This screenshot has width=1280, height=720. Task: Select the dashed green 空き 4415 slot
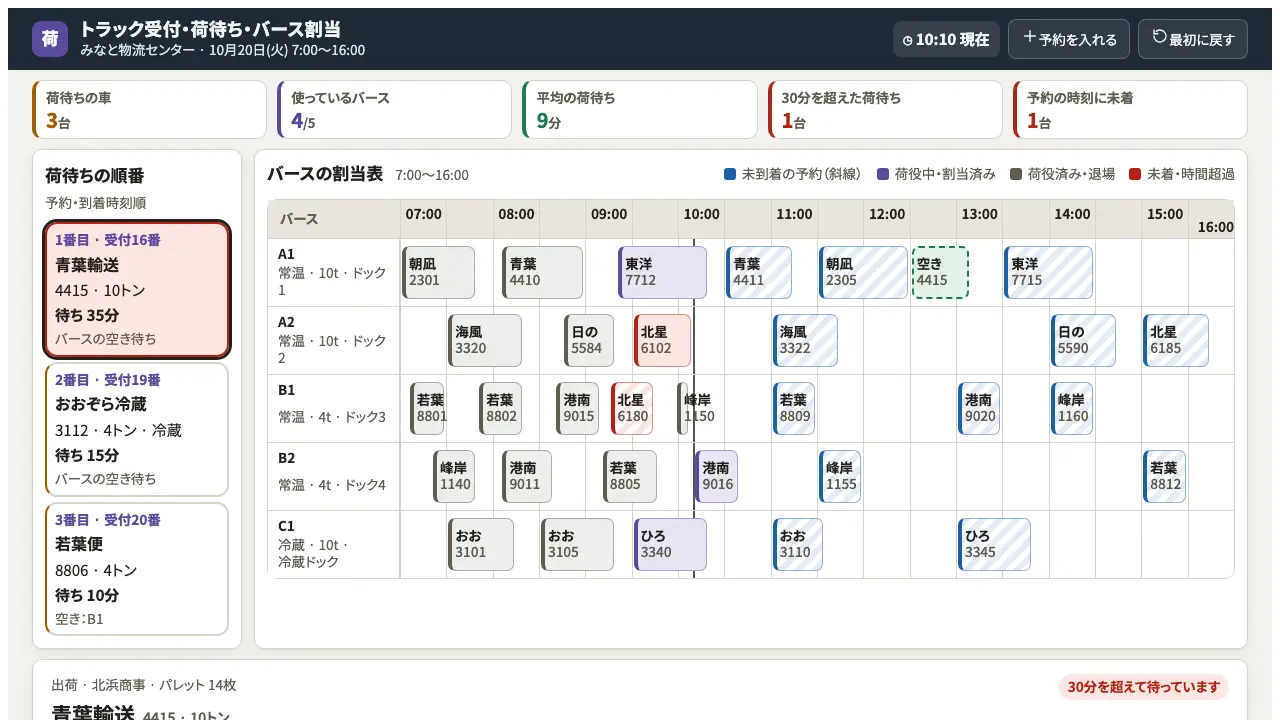[x=940, y=272]
